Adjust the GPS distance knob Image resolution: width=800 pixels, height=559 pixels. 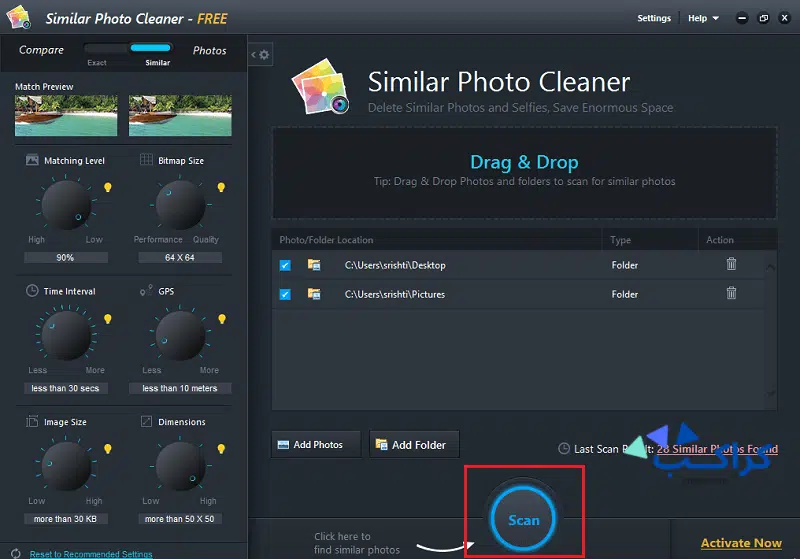[180, 336]
